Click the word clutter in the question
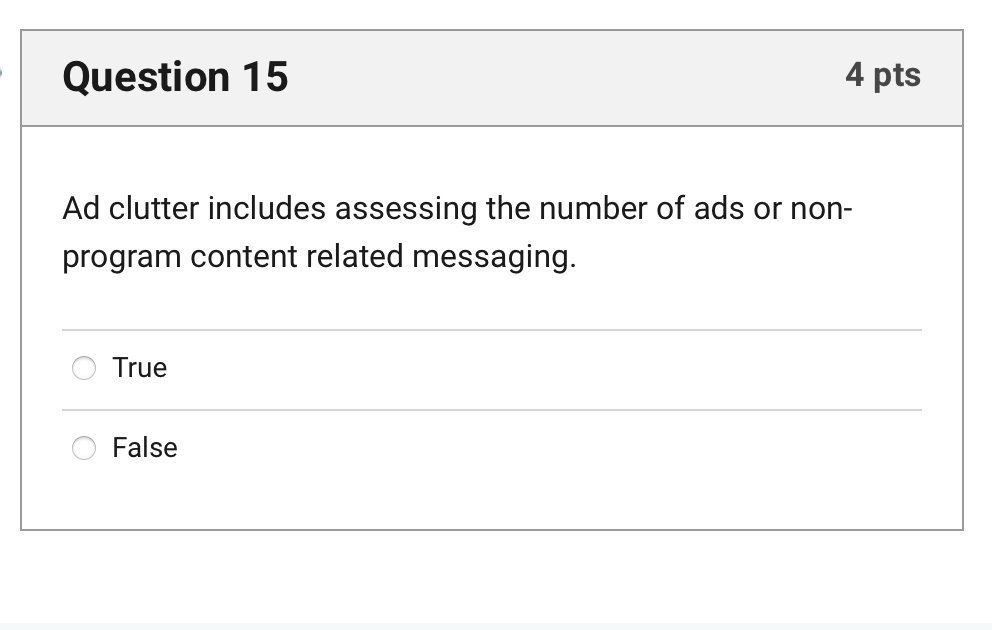992x630 pixels. coord(150,209)
